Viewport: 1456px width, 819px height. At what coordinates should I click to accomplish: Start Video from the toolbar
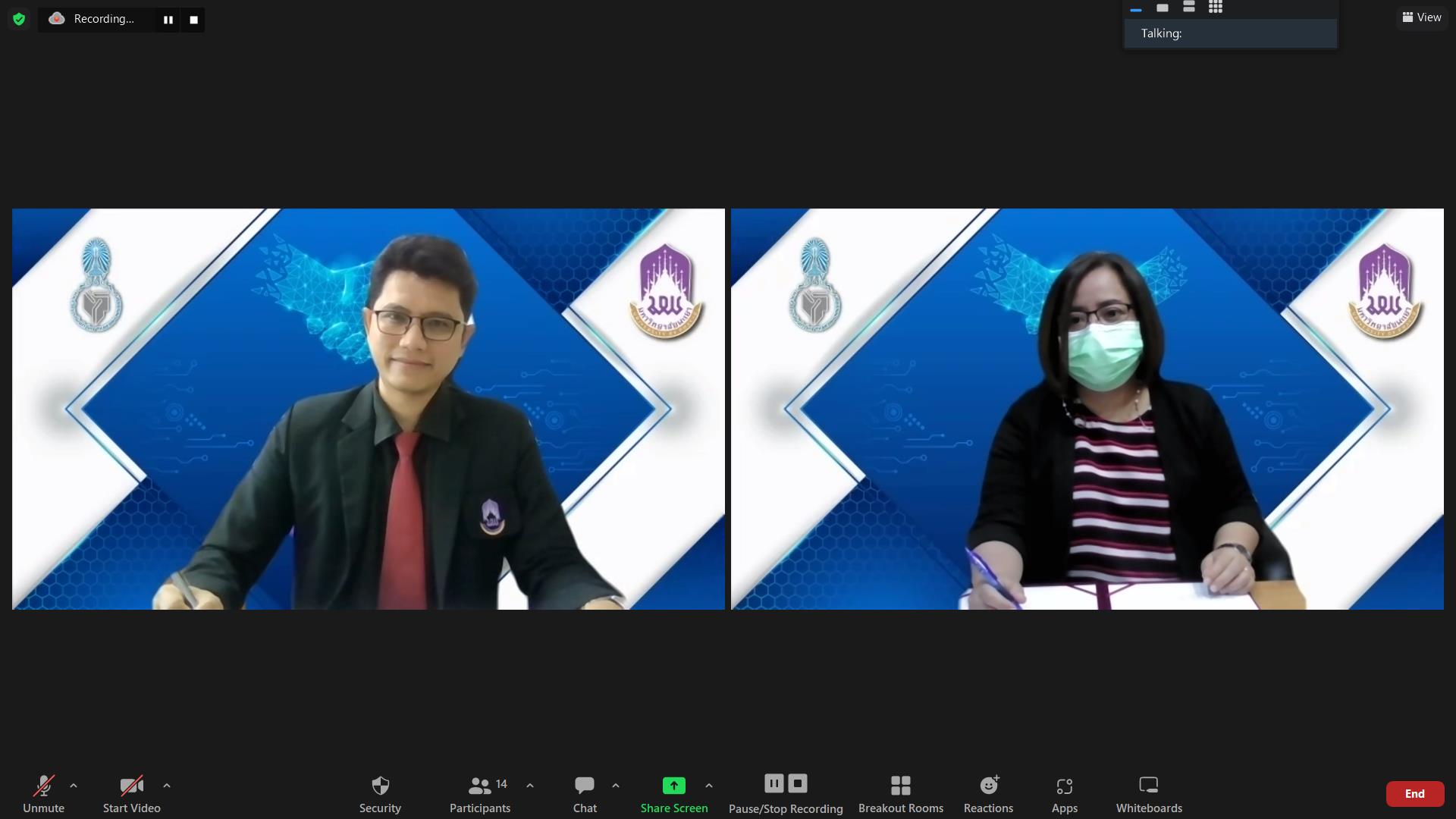click(131, 794)
